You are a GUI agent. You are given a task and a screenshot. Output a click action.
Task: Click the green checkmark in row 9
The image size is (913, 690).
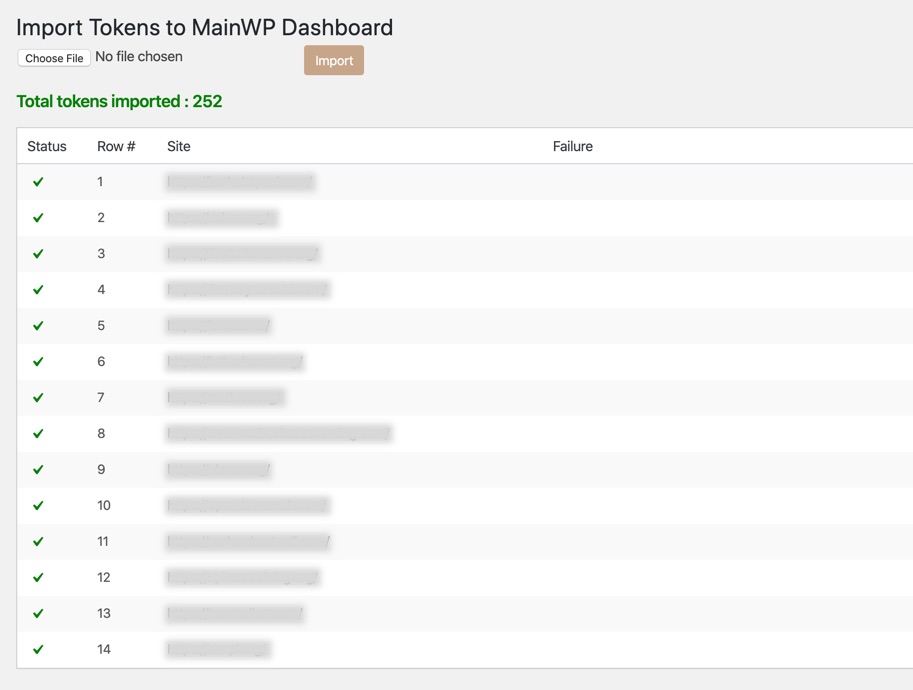click(x=38, y=469)
